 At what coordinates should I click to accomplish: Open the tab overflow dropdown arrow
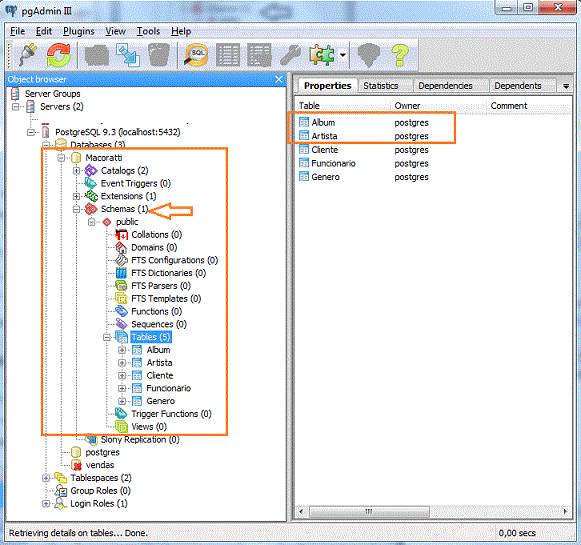click(x=566, y=86)
